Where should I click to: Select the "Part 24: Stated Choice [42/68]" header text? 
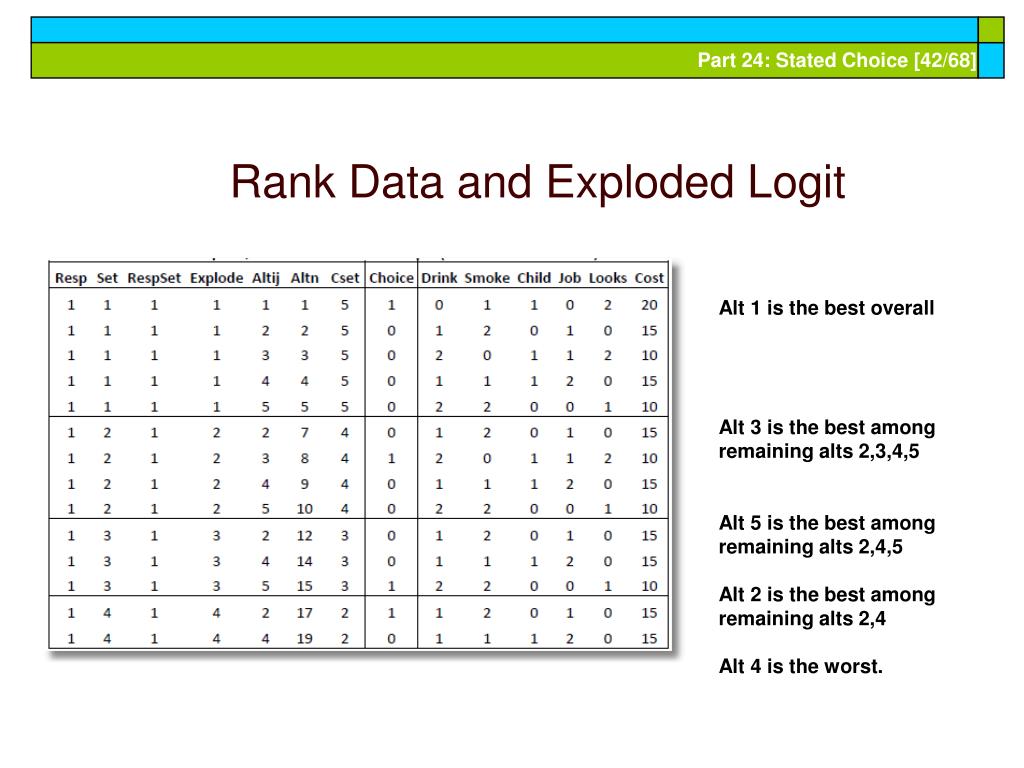(837, 60)
